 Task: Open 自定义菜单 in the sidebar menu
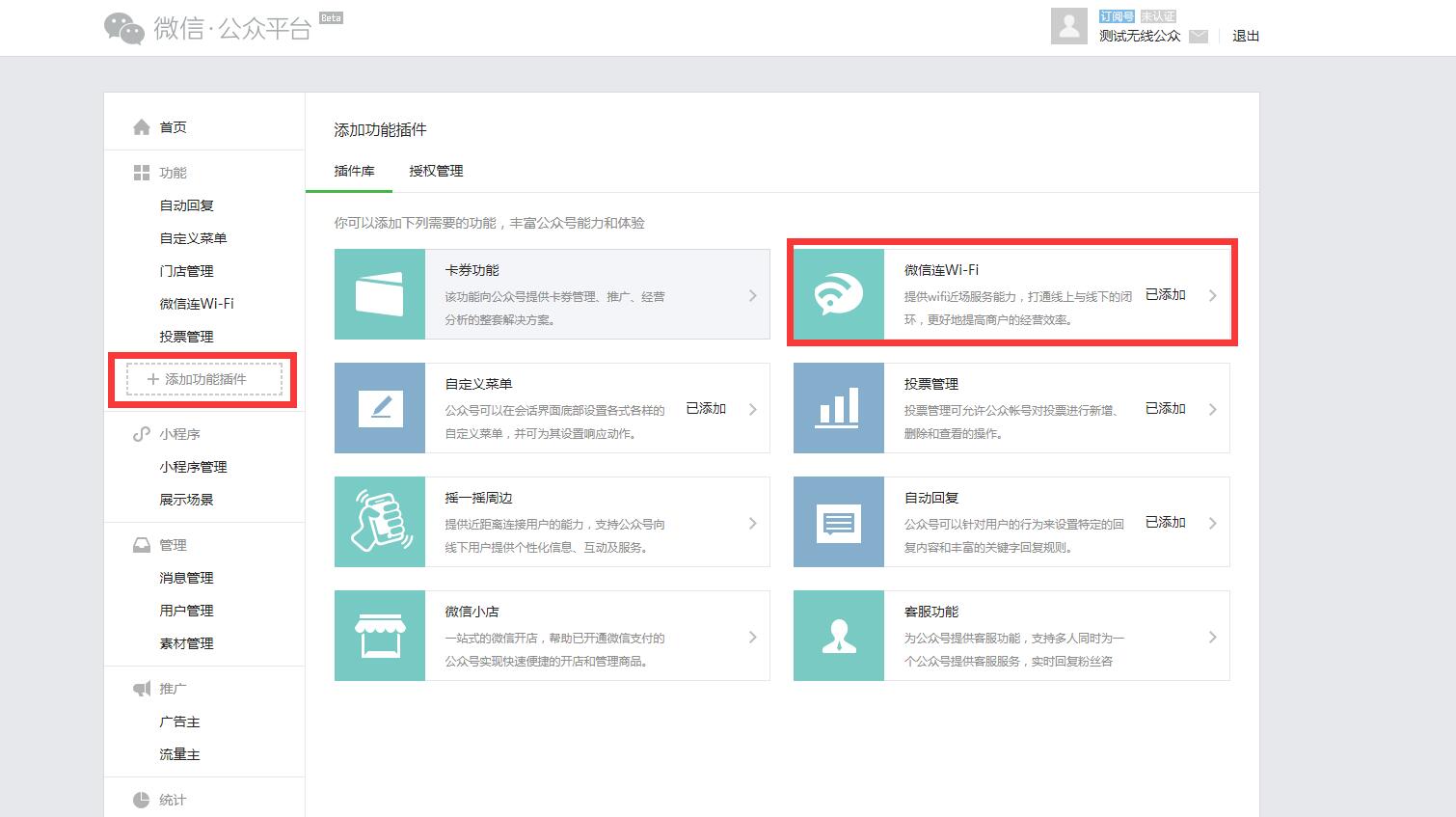193,238
